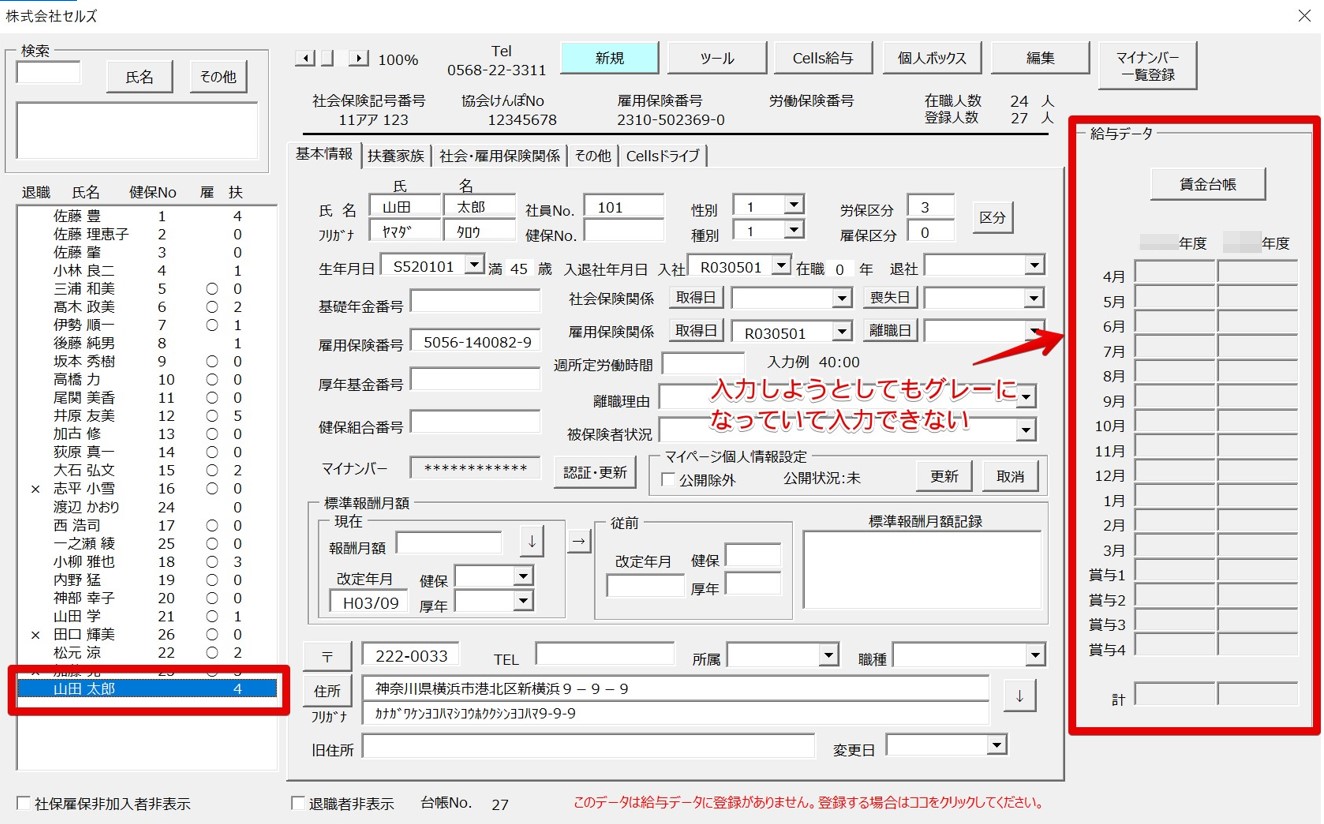Screen dimensions: 1324x824
Task: Open the 生年月日 dropdown
Action: [x=473, y=266]
